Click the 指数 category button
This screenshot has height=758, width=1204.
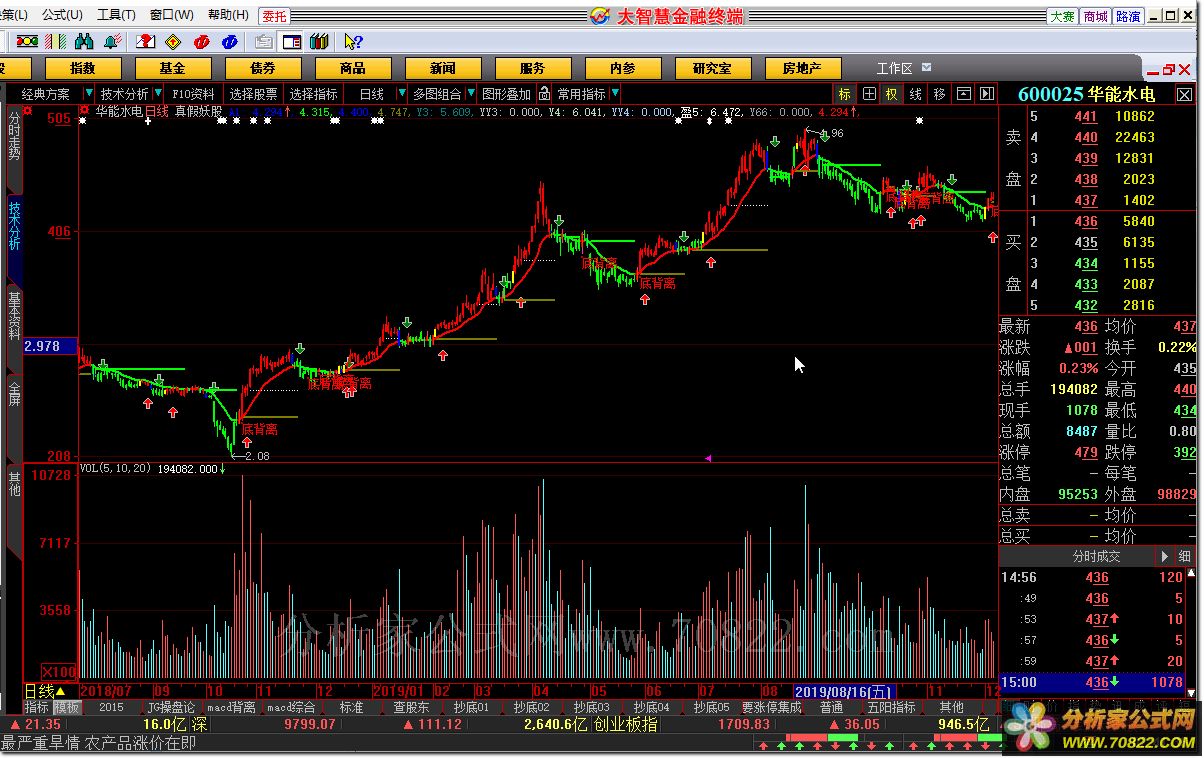click(83, 68)
